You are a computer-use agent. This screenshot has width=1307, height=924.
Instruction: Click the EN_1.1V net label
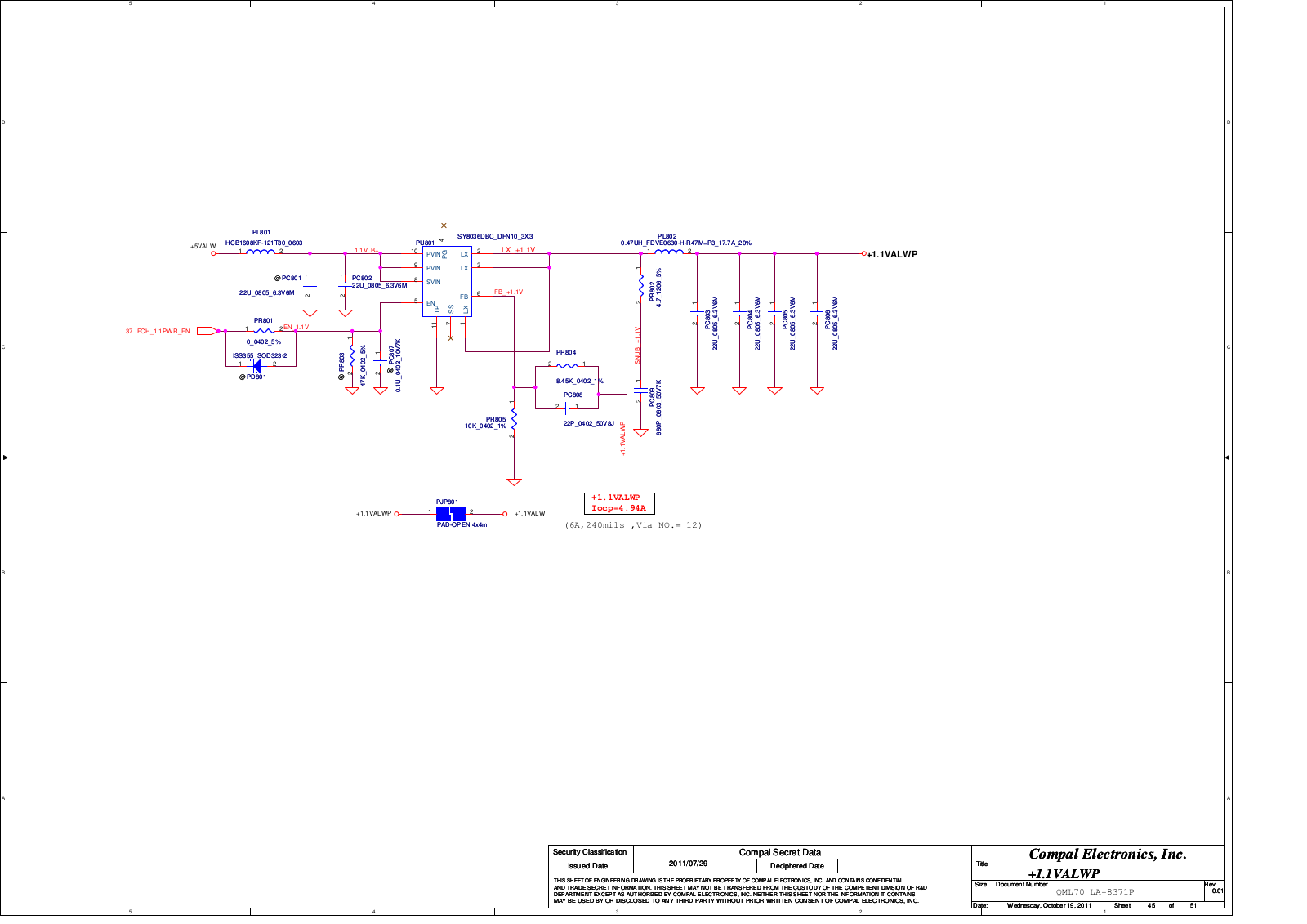[x=296, y=327]
